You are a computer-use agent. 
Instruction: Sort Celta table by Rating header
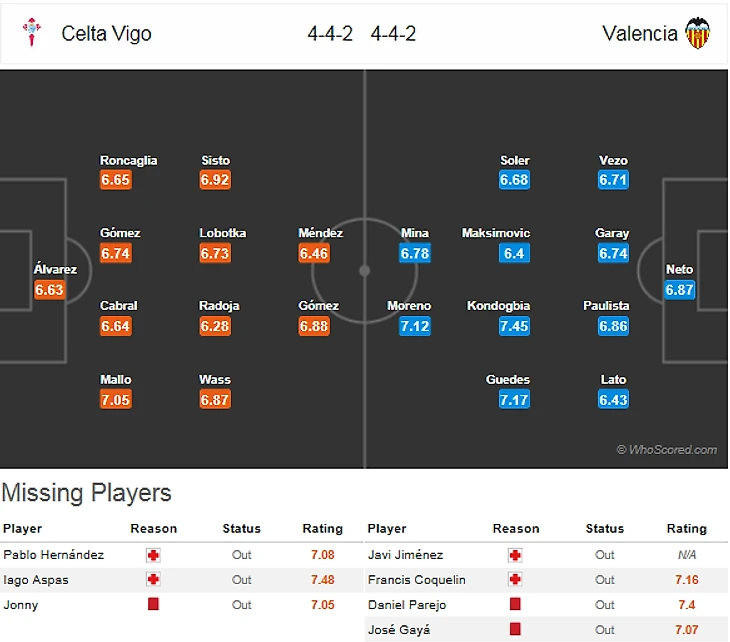click(x=323, y=528)
